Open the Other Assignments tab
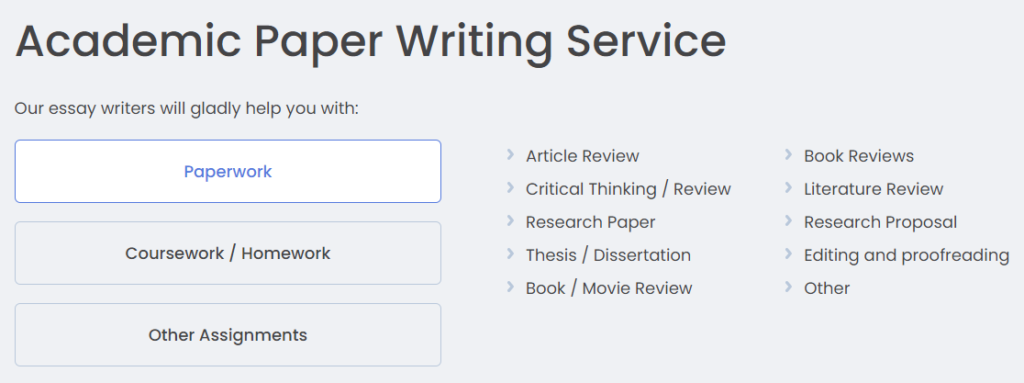The image size is (1024, 383). pos(228,335)
